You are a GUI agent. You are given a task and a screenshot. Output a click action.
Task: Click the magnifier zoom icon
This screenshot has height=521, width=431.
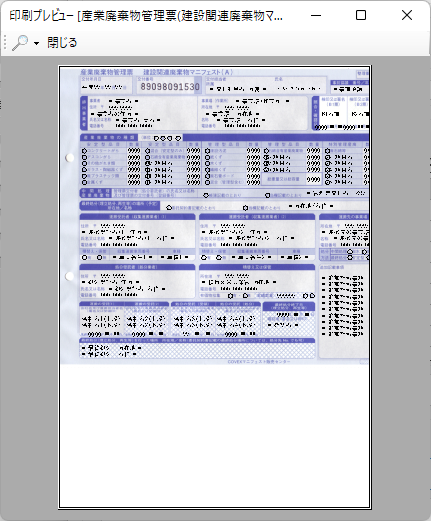coord(20,43)
